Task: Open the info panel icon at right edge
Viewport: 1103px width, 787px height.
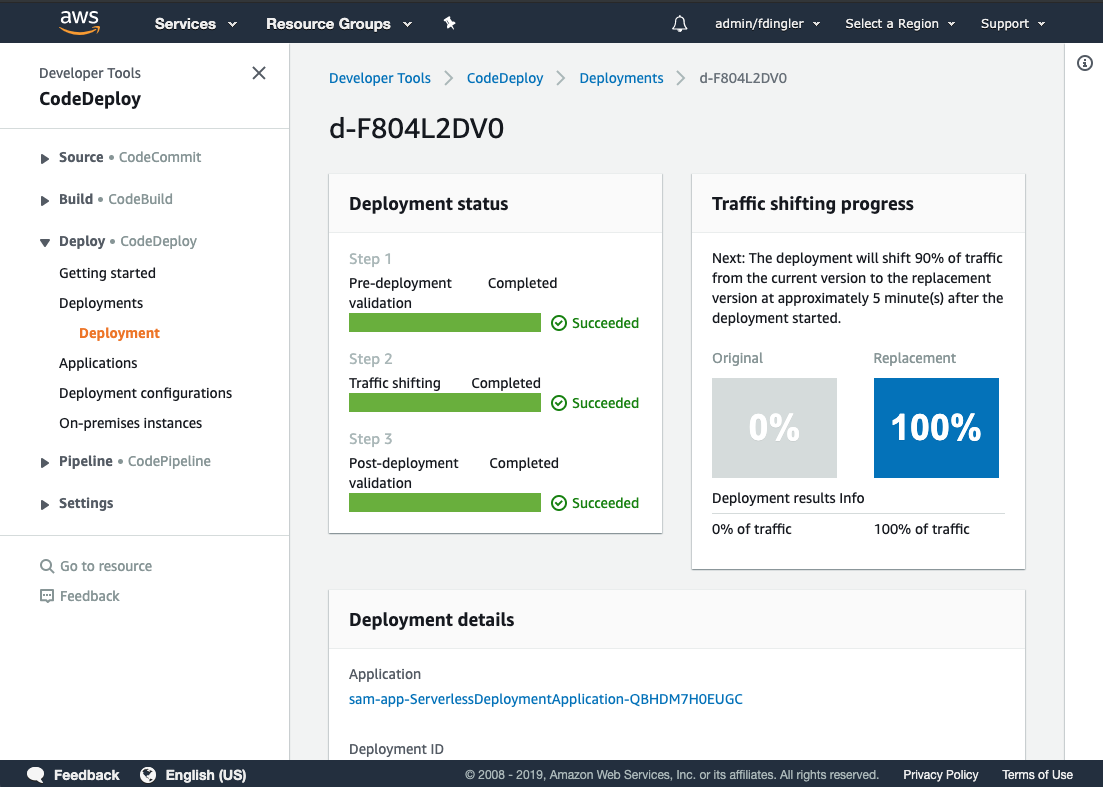Action: [1085, 63]
